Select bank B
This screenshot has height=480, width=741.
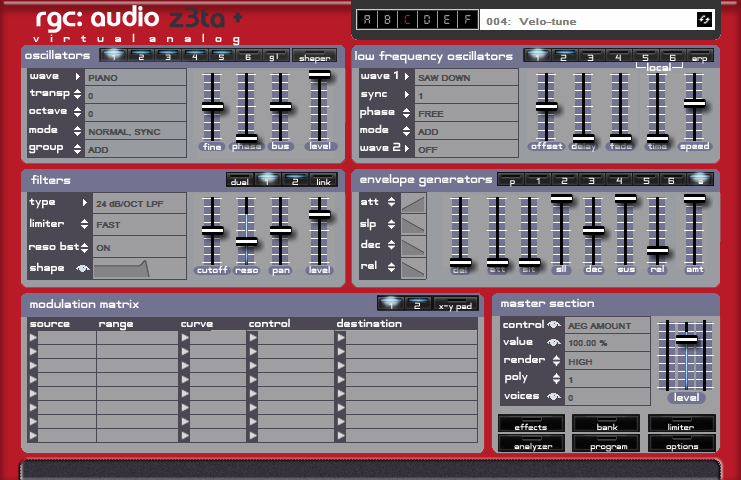click(387, 20)
